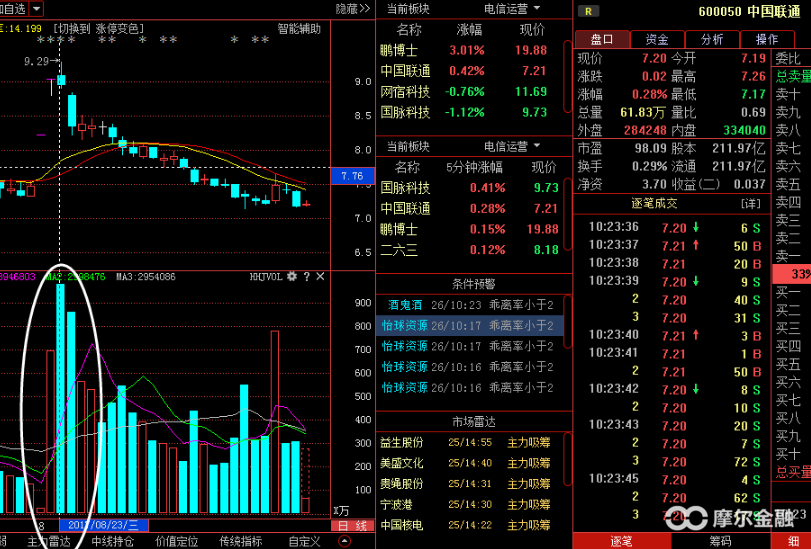Expand the indicator bar with the round arrow

click(344, 541)
